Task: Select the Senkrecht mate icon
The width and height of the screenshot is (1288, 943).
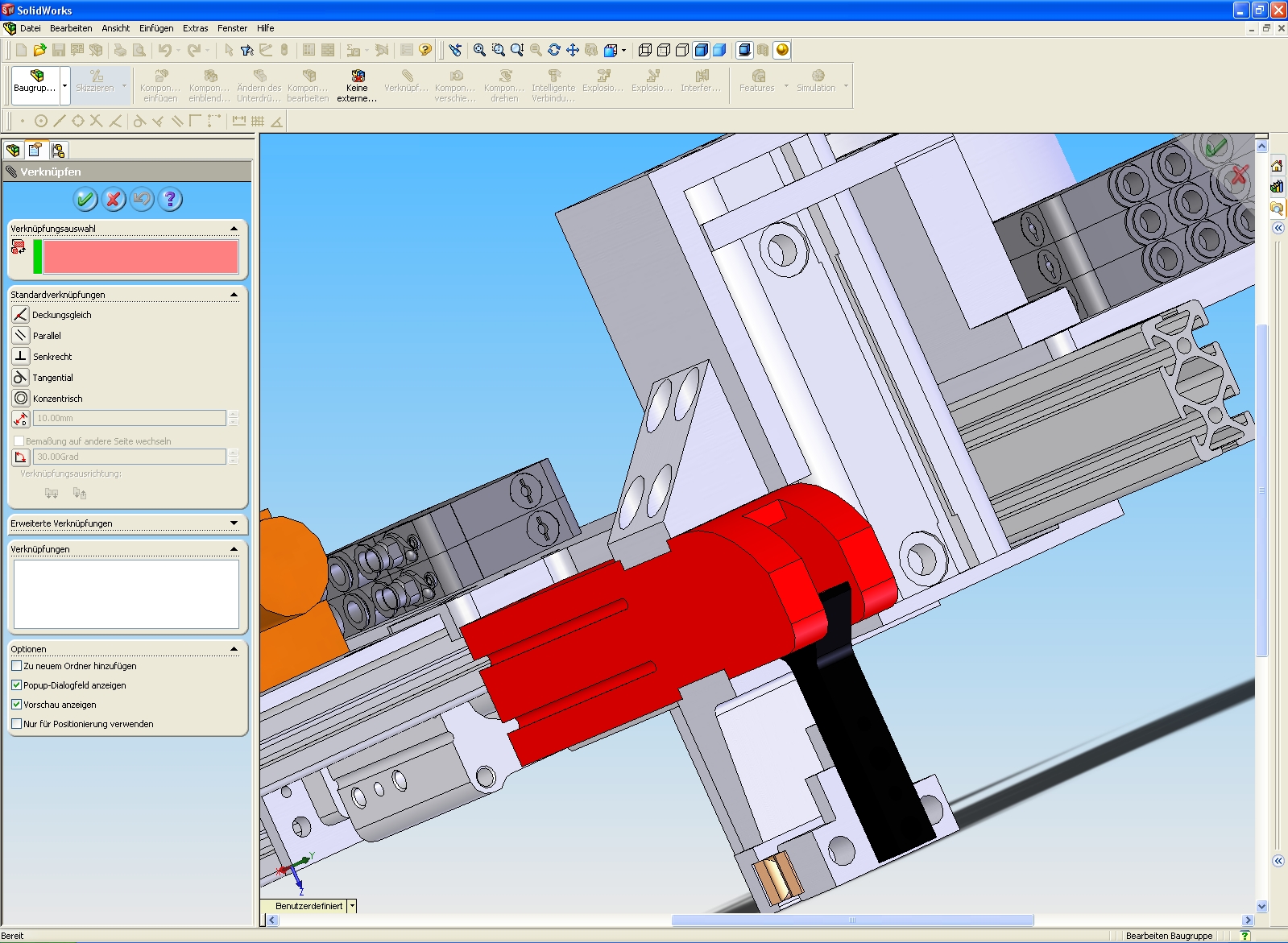Action: point(21,357)
